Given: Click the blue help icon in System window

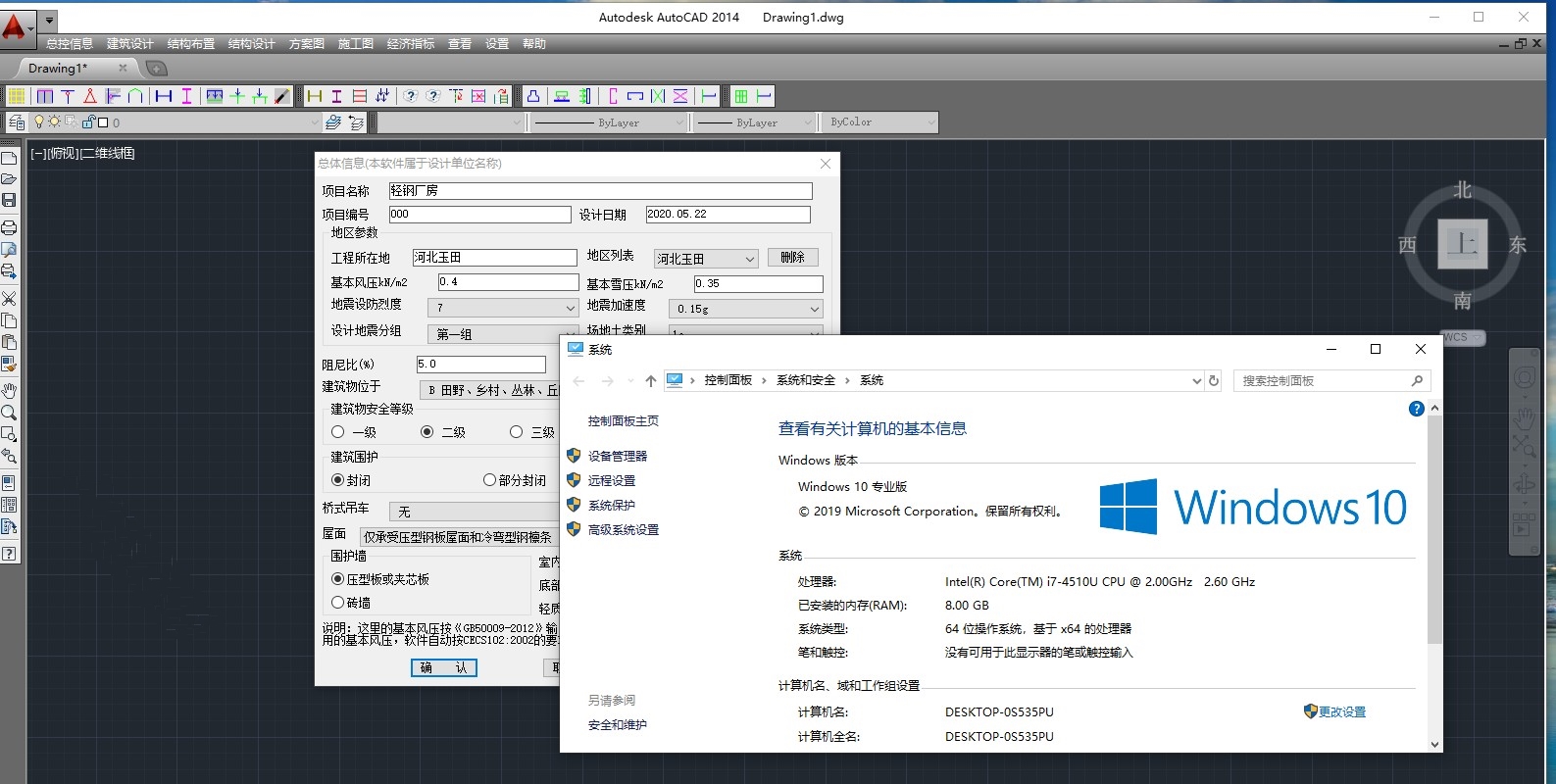Looking at the screenshot, I should pyautogui.click(x=1416, y=409).
